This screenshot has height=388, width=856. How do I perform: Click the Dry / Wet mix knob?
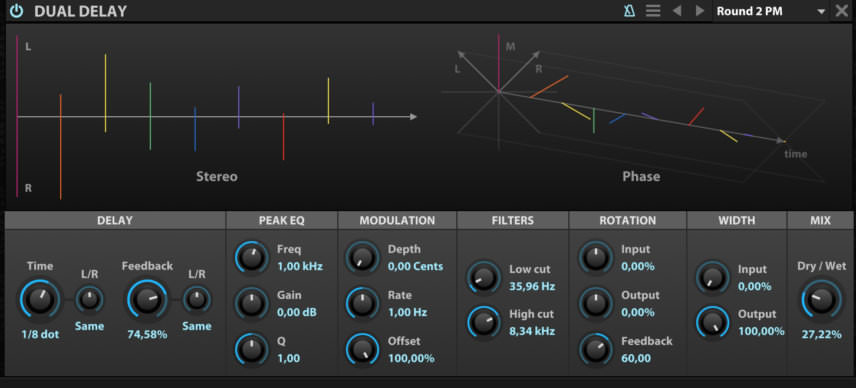822,299
